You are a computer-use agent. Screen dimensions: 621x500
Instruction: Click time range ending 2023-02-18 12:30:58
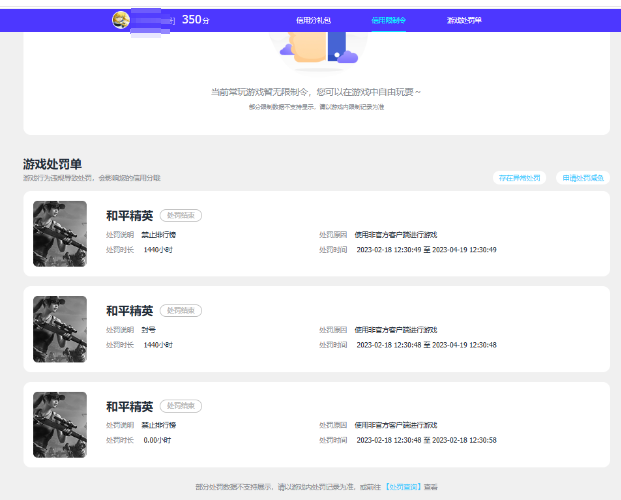[426, 440]
